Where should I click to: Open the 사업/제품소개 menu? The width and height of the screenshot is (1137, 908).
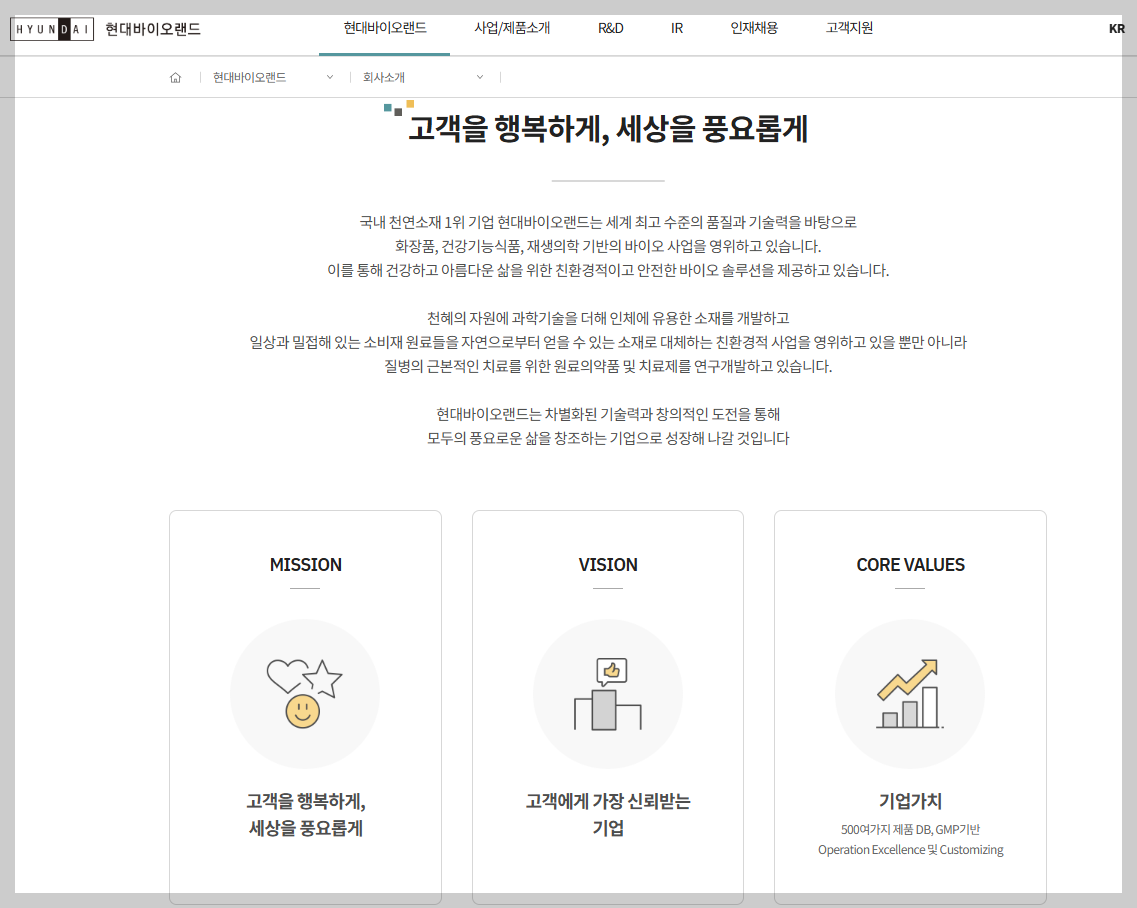(x=512, y=28)
